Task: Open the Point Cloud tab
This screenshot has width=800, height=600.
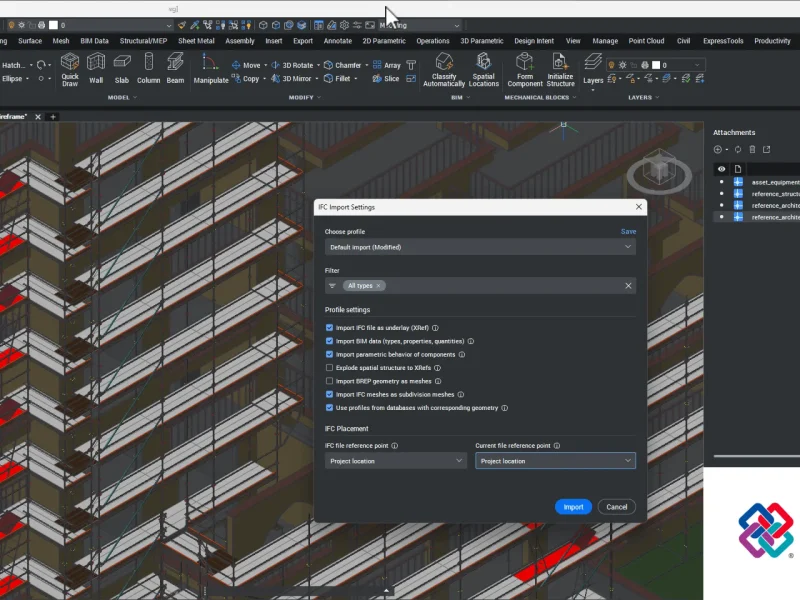Action: point(646,41)
